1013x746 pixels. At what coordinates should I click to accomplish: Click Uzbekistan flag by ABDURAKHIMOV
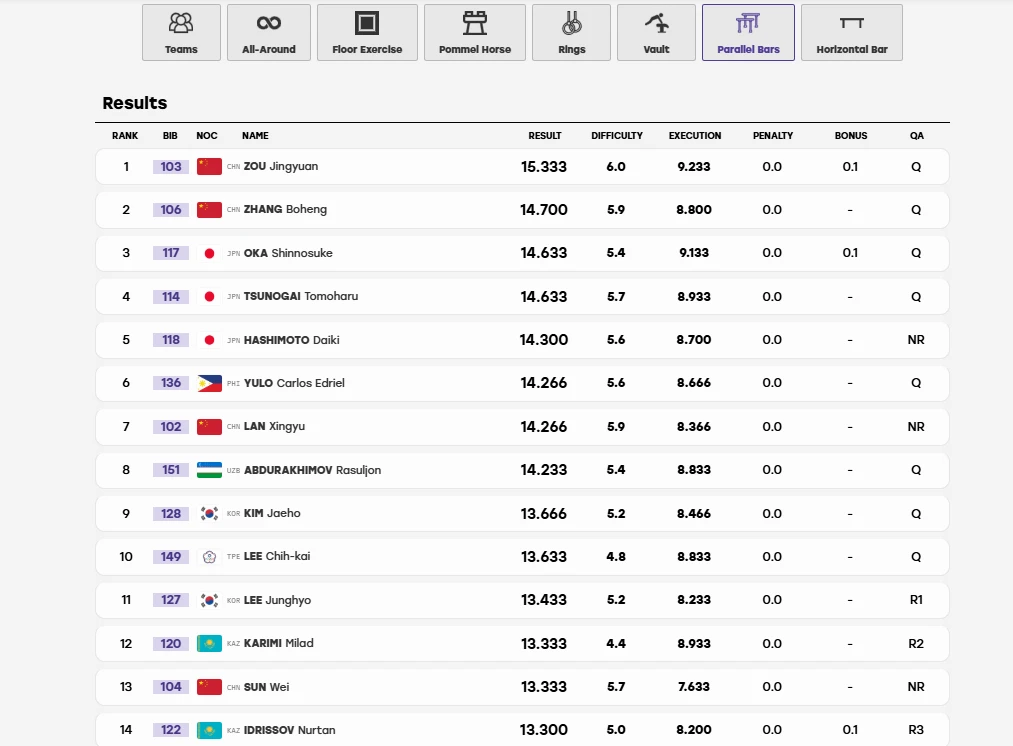tap(209, 470)
